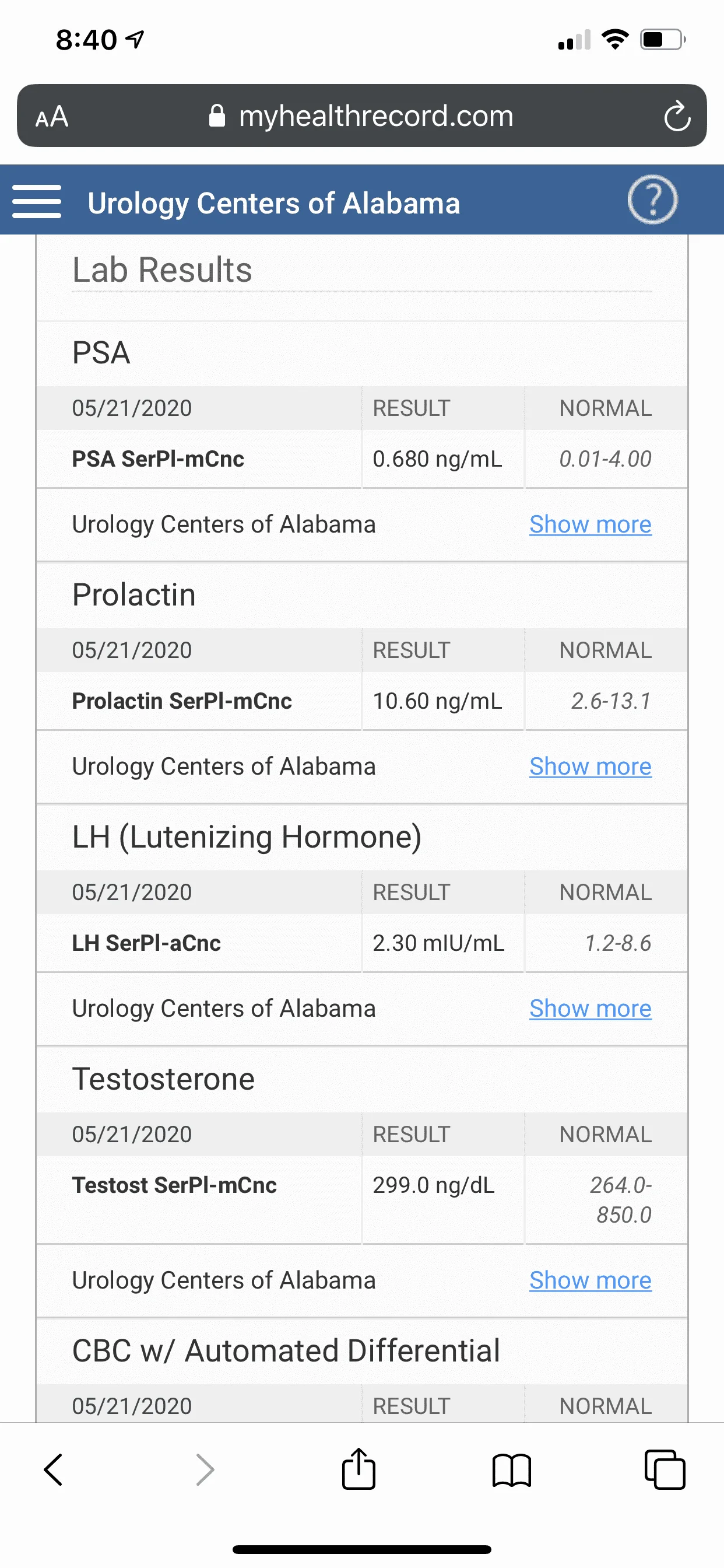Screen dimensions: 724x1568
Task: Tap the Safari share icon
Action: (359, 1468)
